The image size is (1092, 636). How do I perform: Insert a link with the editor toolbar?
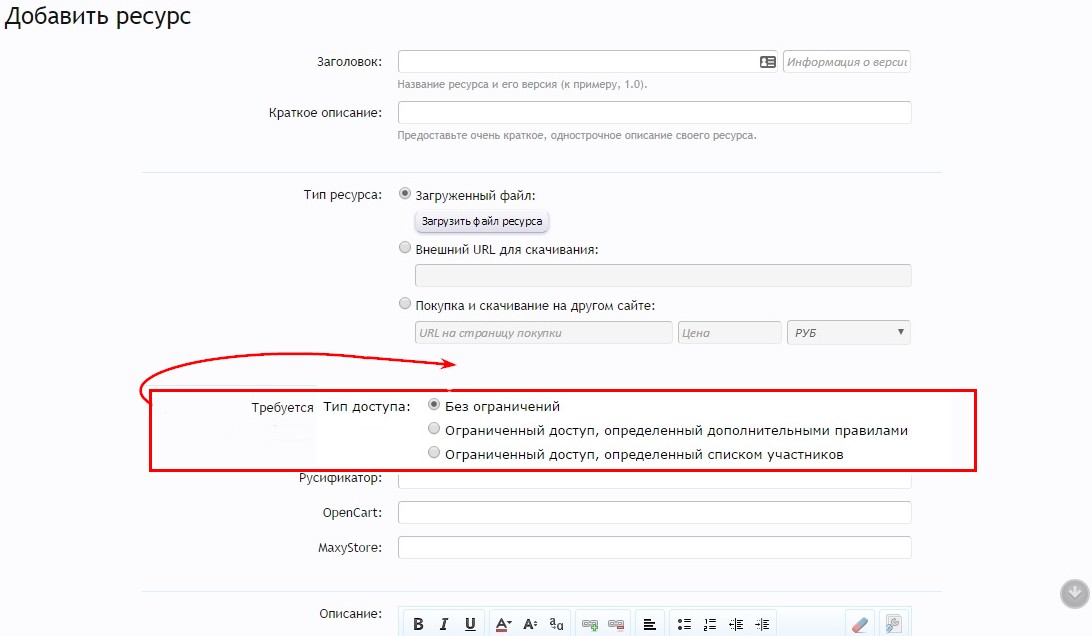590,624
